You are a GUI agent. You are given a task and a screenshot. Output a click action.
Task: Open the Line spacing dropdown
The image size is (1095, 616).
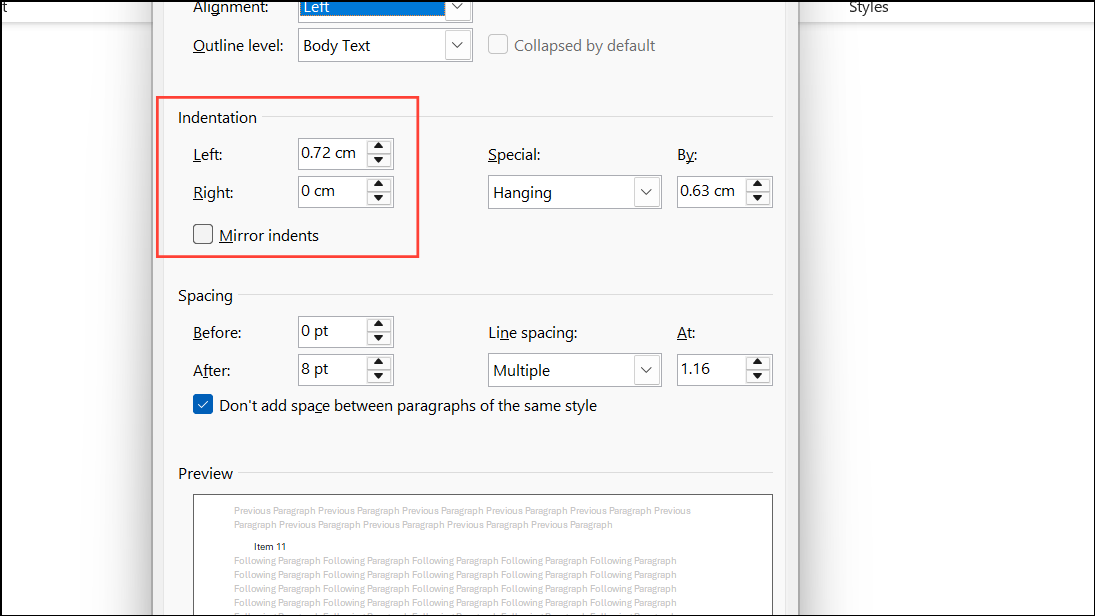point(646,369)
